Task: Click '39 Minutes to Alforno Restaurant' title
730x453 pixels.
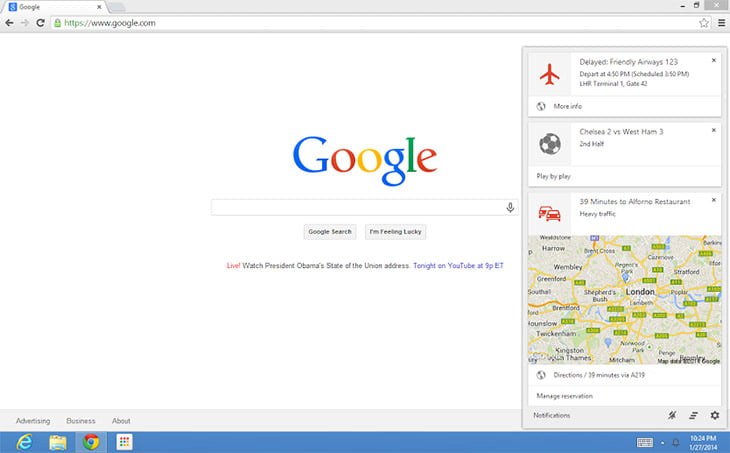Action: [635, 202]
